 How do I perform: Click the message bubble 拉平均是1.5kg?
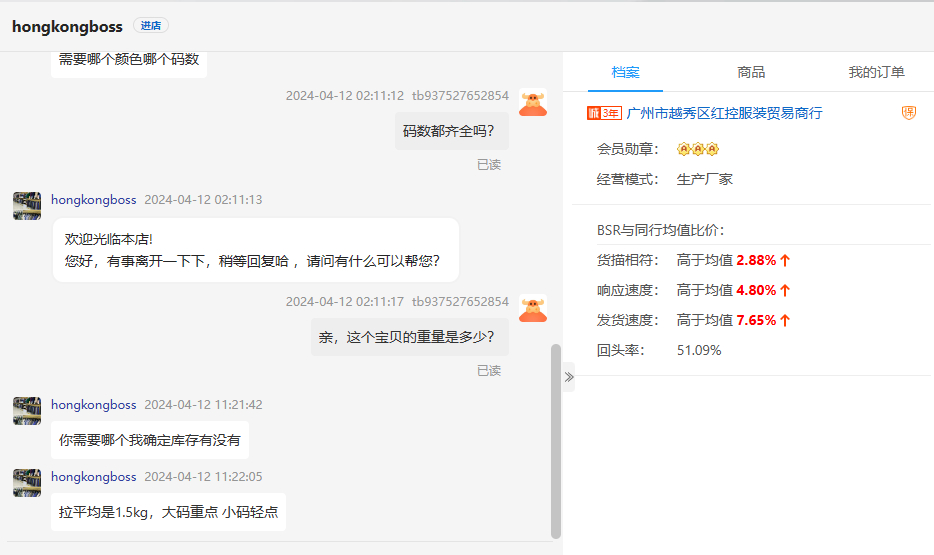[169, 512]
